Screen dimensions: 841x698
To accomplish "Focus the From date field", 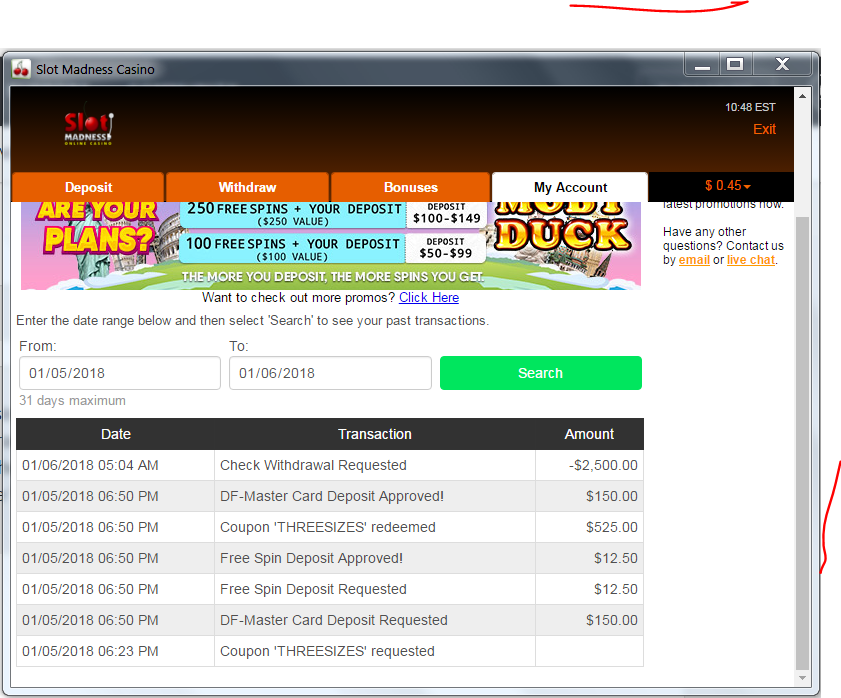I will click(120, 373).
